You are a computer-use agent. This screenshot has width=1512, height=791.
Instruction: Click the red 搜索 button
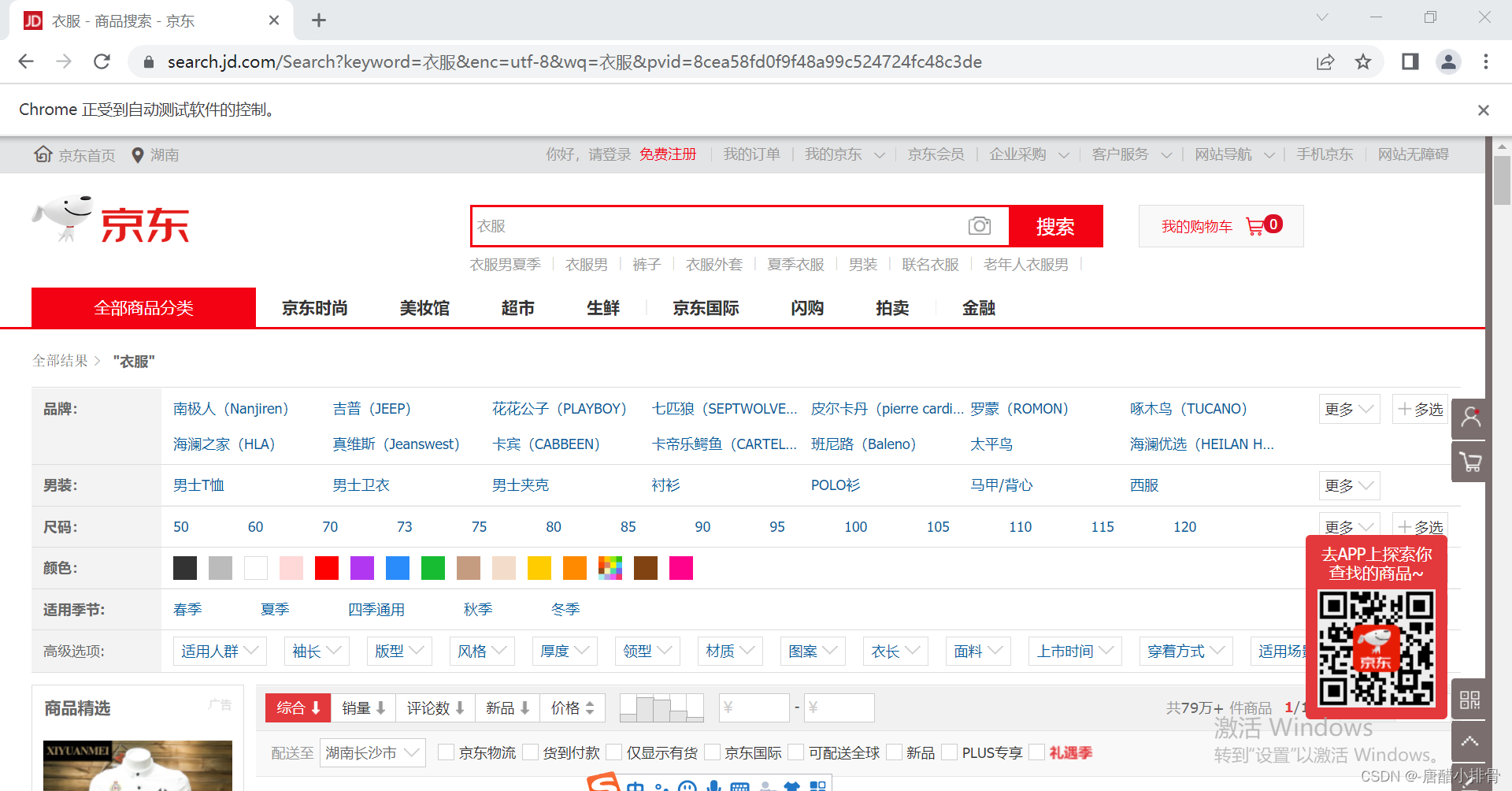pyautogui.click(x=1055, y=226)
